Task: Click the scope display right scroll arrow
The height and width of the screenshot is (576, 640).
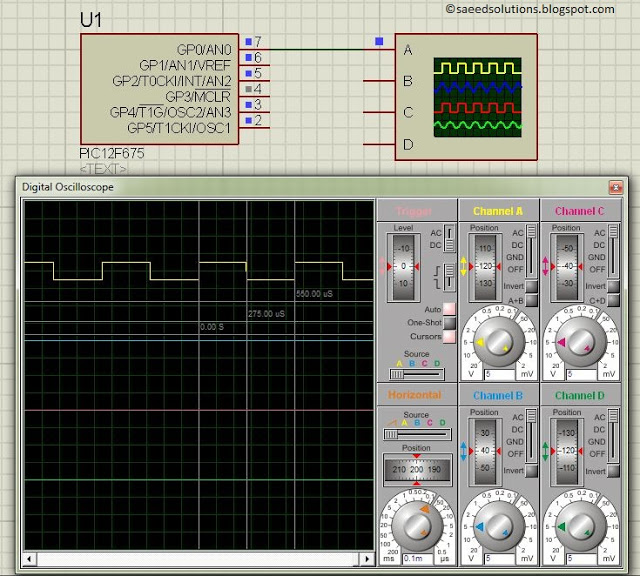Action: pos(367,558)
